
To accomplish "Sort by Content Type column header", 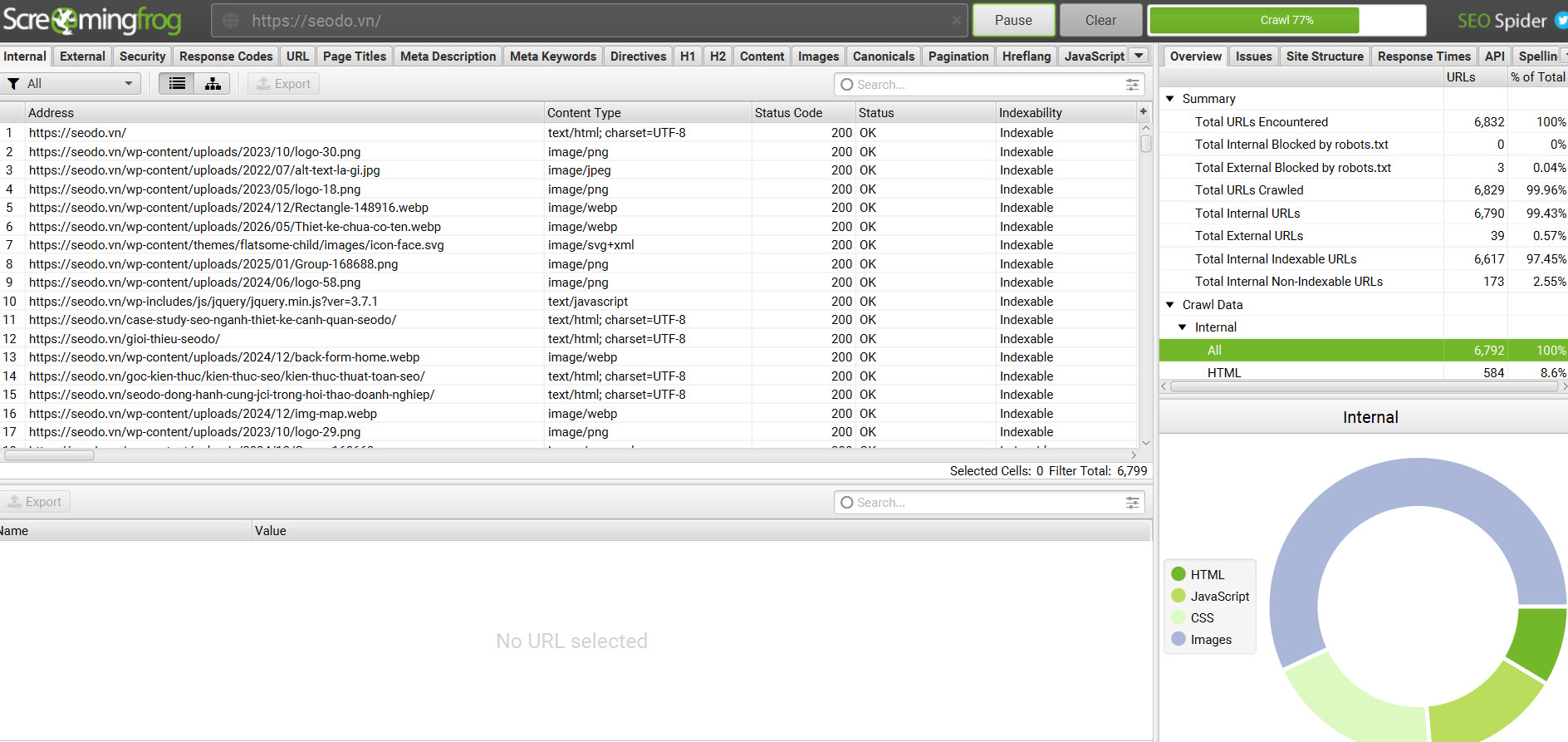I will coord(648,113).
